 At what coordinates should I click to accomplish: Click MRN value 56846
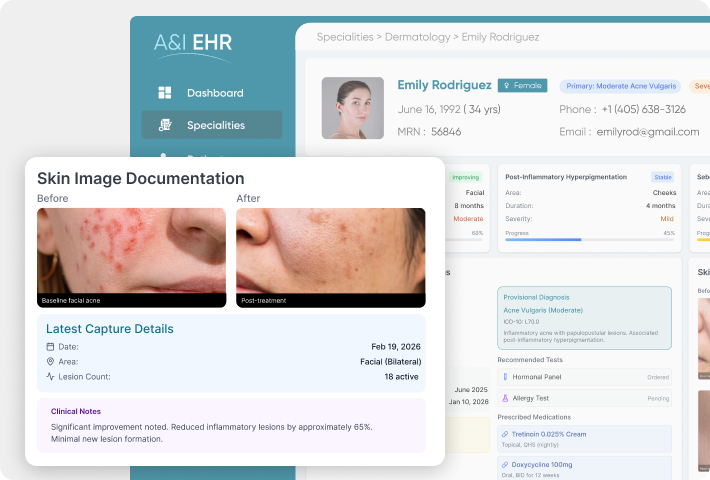[x=446, y=132]
